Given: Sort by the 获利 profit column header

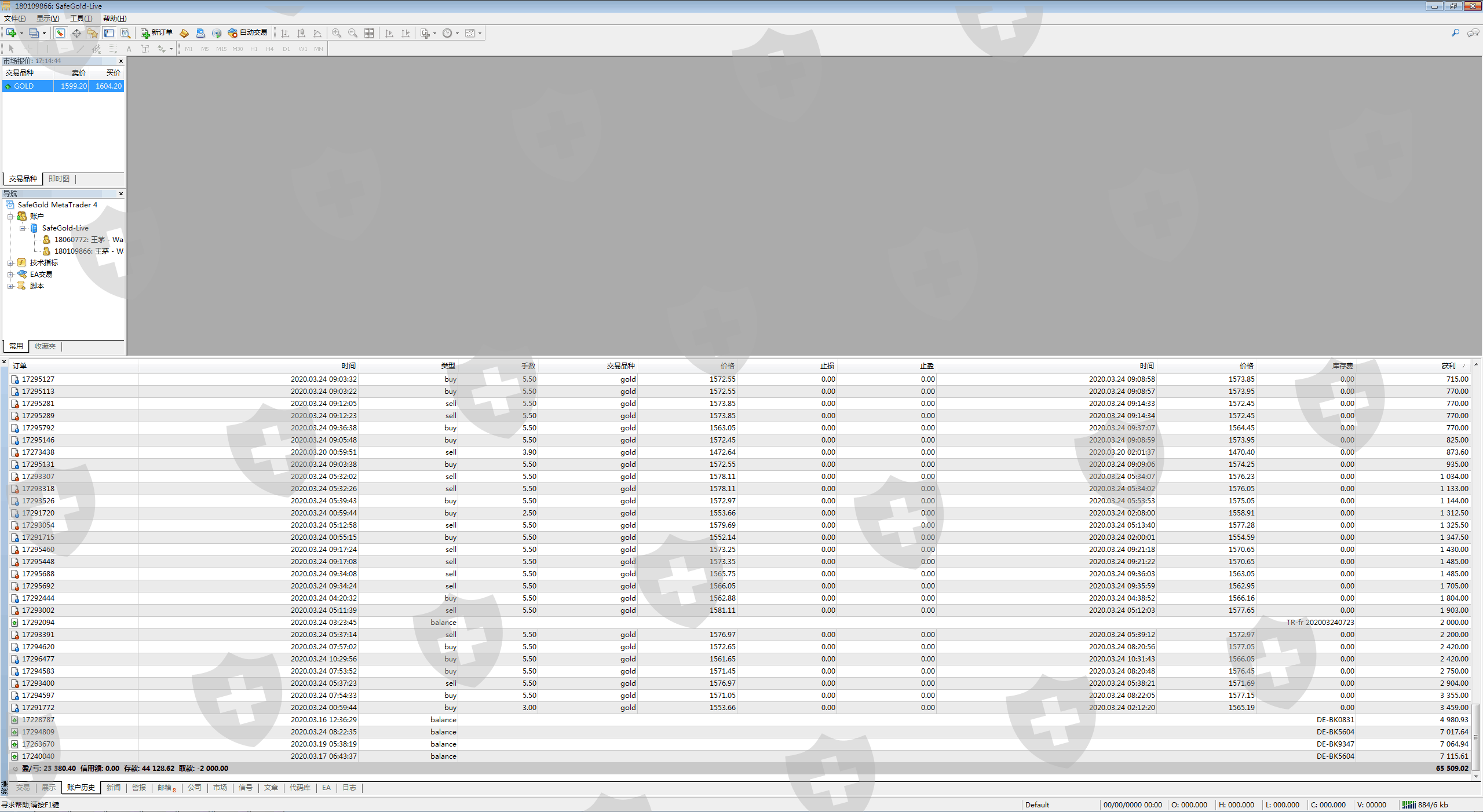Looking at the screenshot, I should coord(1448,366).
